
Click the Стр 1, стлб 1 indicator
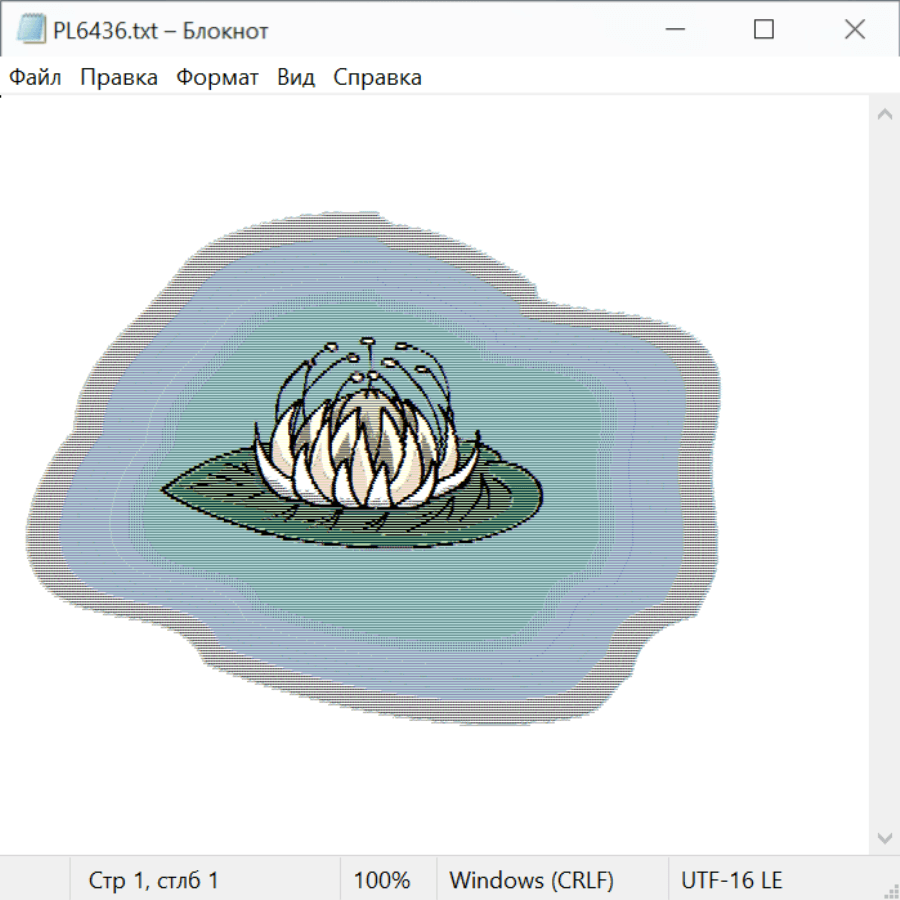point(153,881)
